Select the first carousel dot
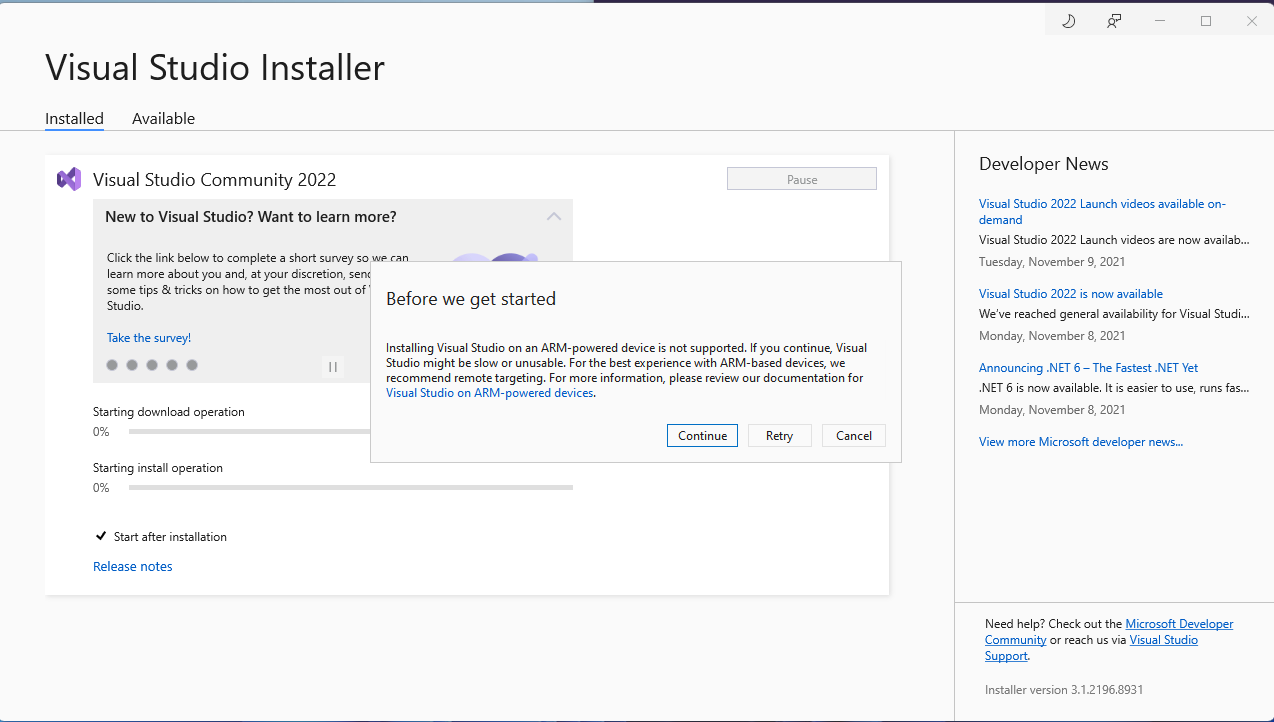 point(112,365)
